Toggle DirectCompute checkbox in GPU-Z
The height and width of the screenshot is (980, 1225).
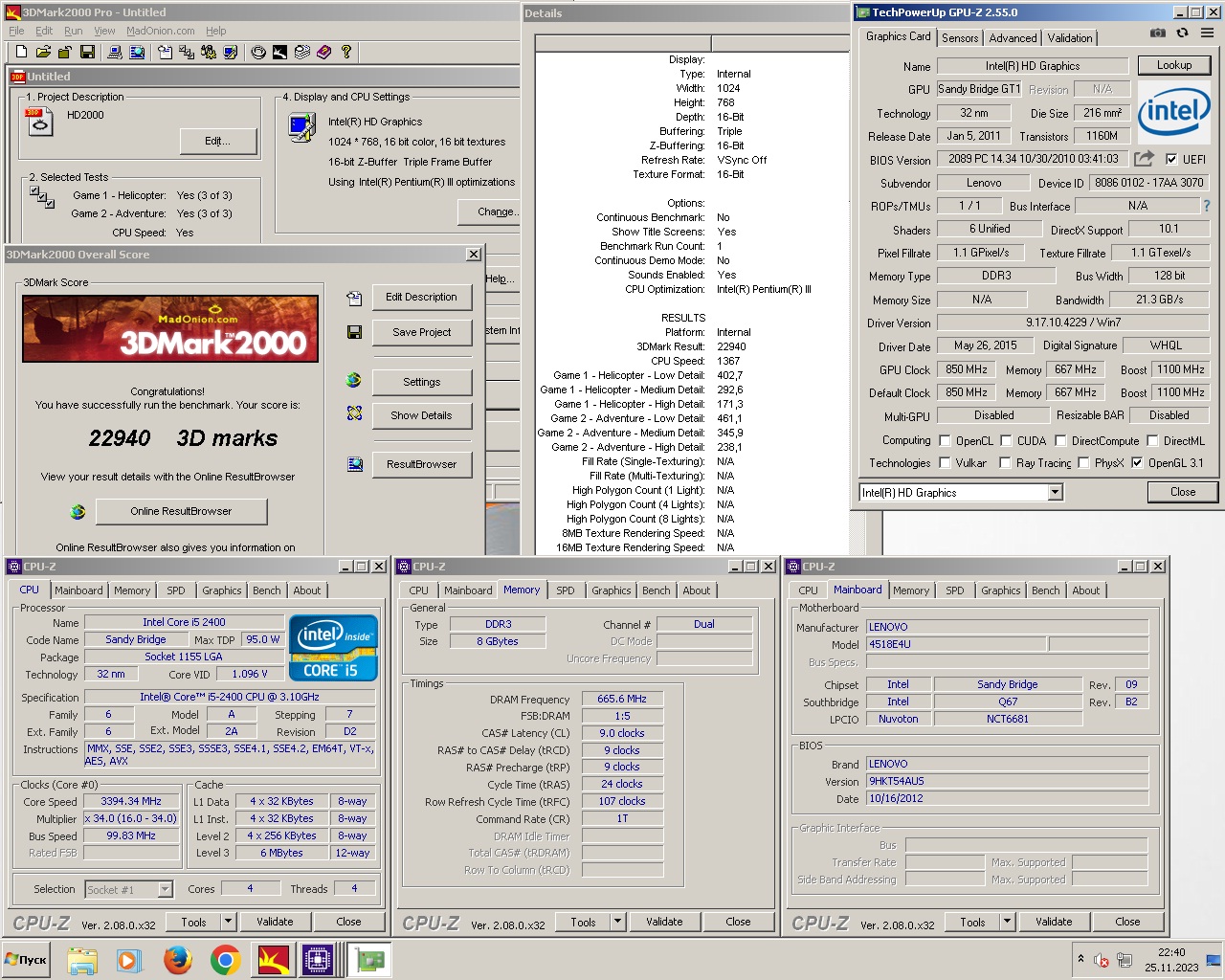click(x=1060, y=441)
